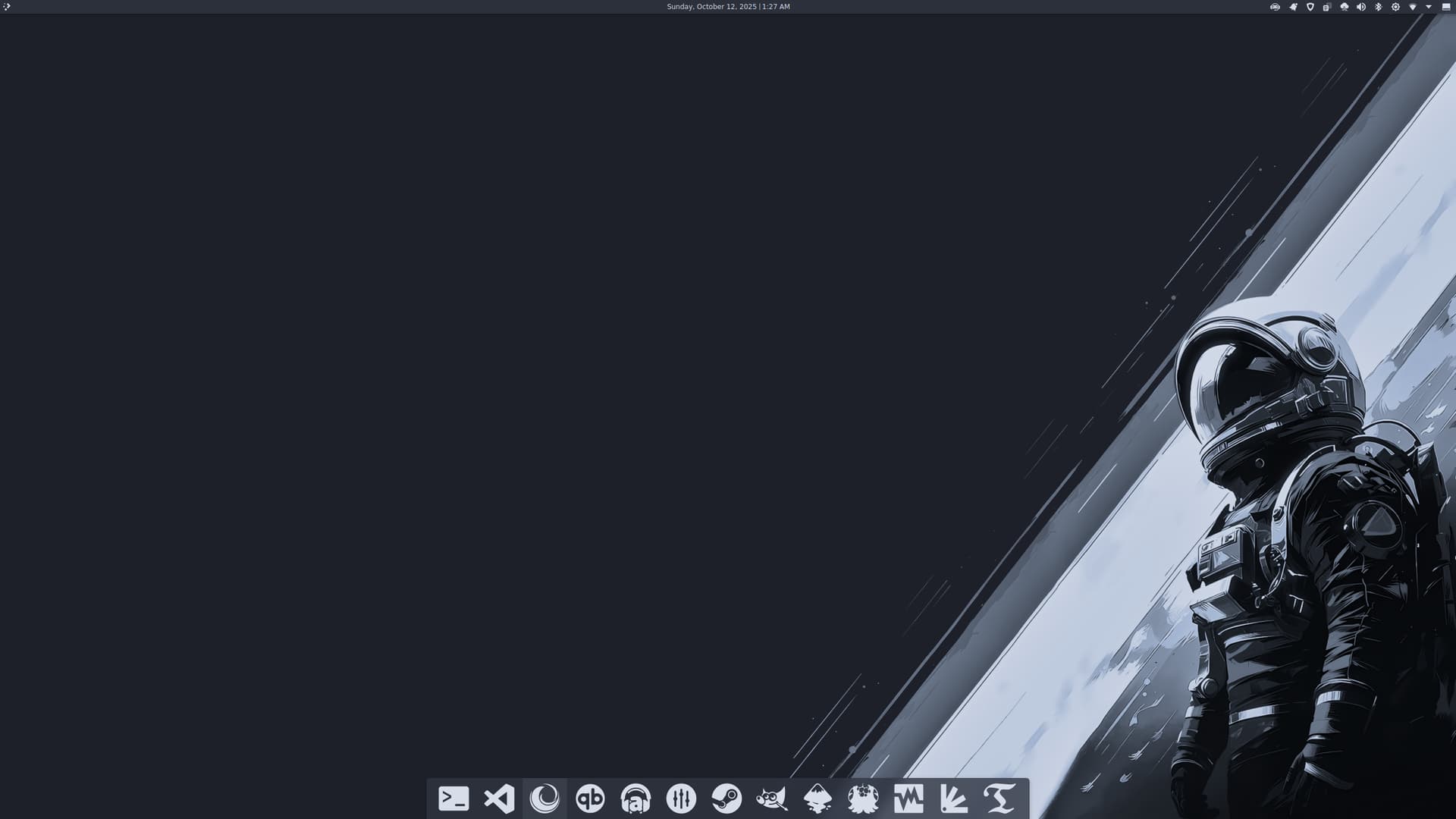Toggle Bluetooth from the tray icon

coord(1378,7)
